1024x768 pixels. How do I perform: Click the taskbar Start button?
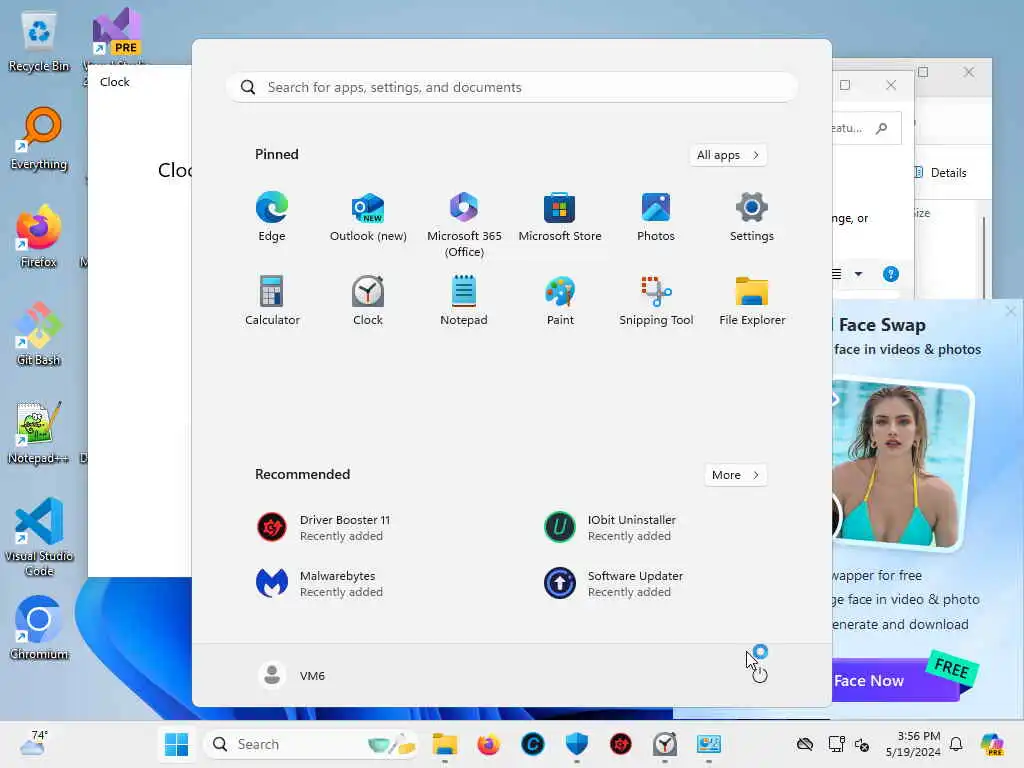[176, 744]
